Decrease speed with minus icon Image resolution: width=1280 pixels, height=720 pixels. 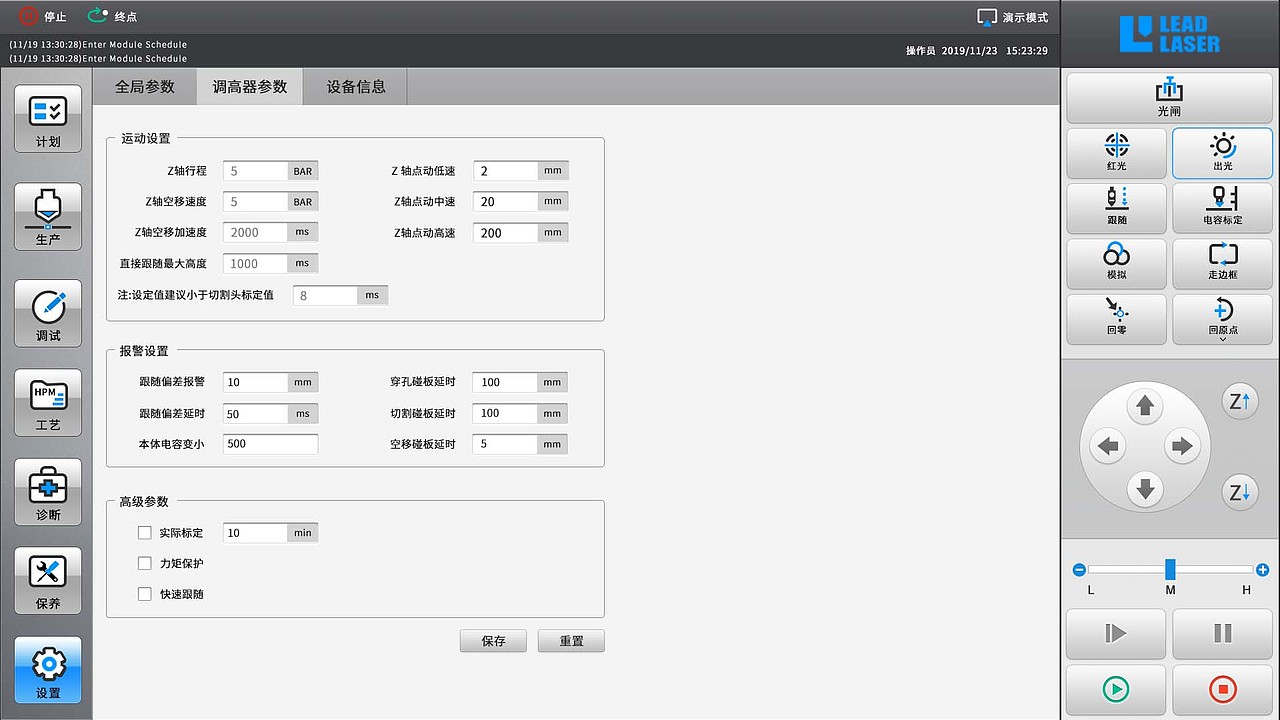point(1079,569)
